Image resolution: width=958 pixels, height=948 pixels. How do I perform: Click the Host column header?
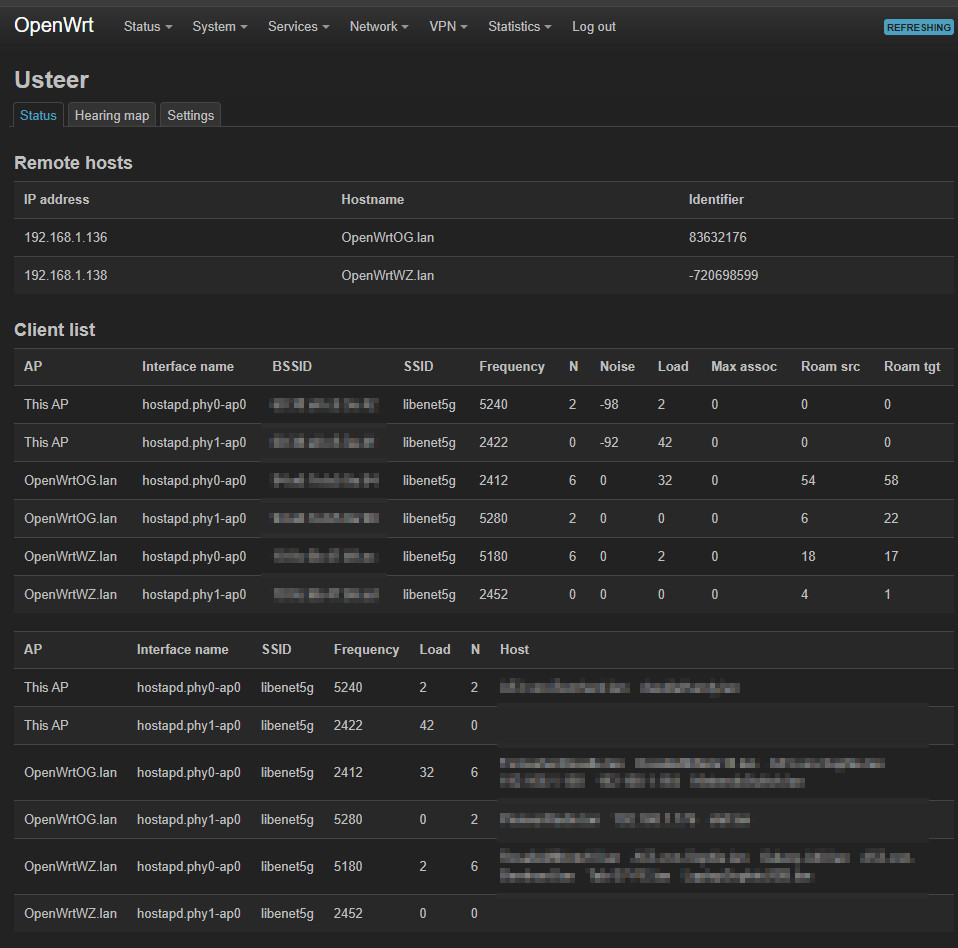click(514, 649)
